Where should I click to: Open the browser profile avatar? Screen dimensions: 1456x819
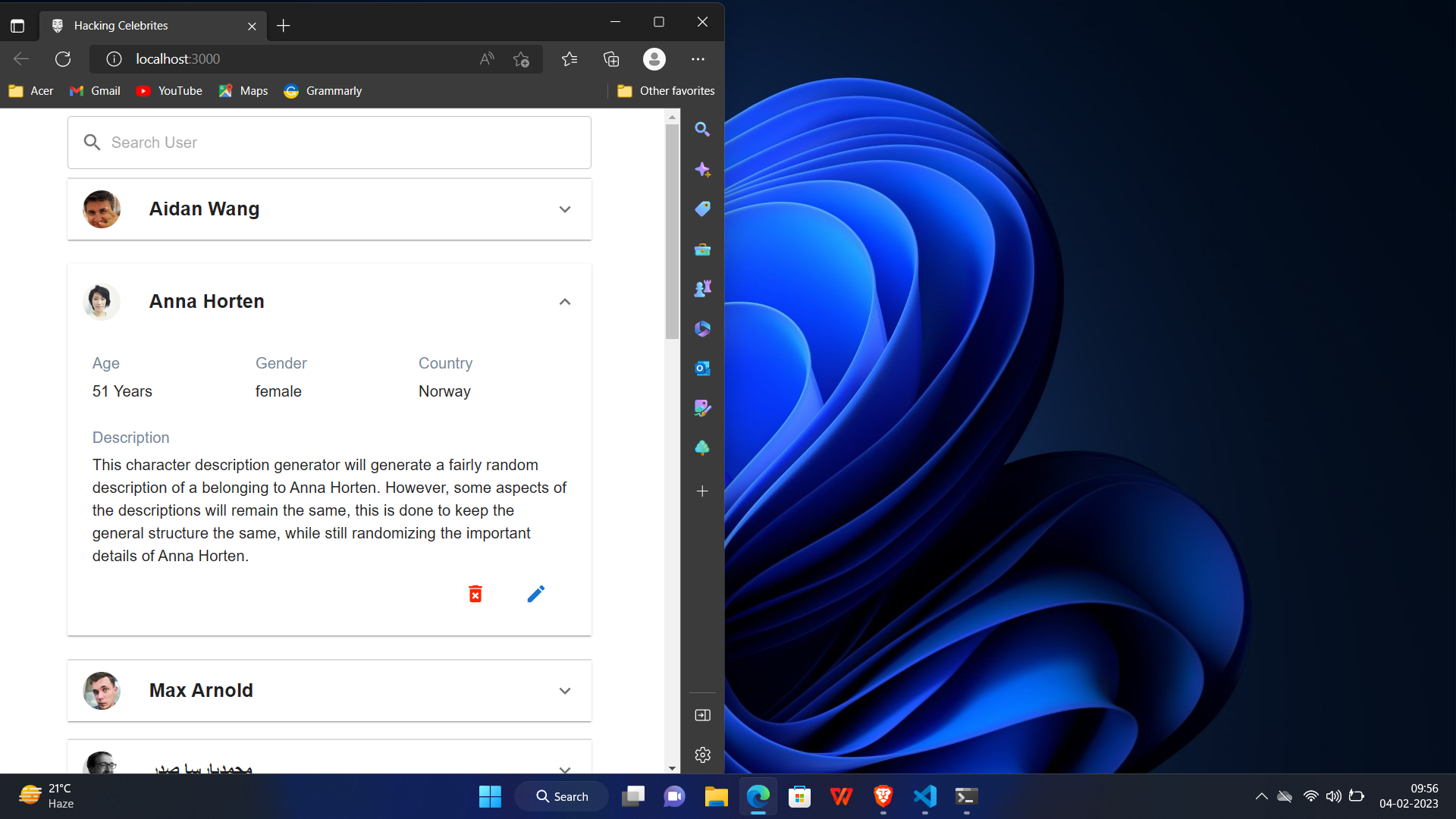click(654, 59)
